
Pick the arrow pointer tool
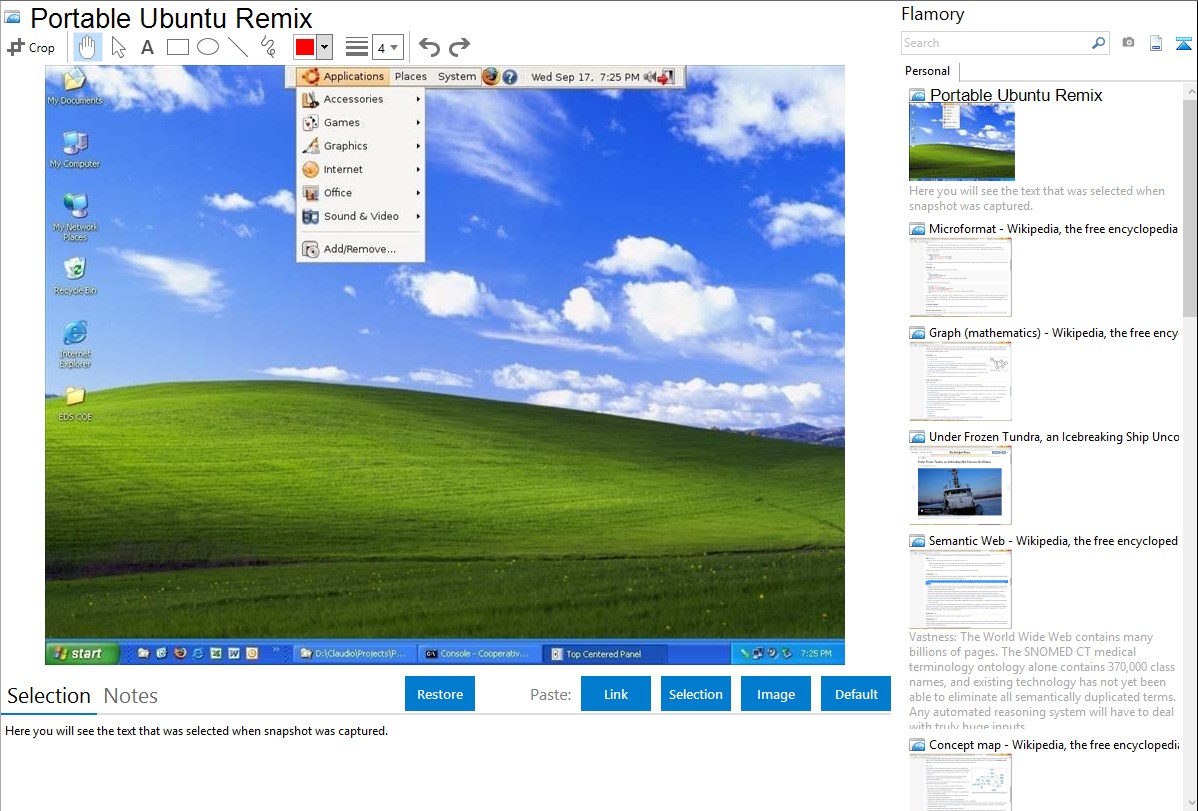point(118,47)
